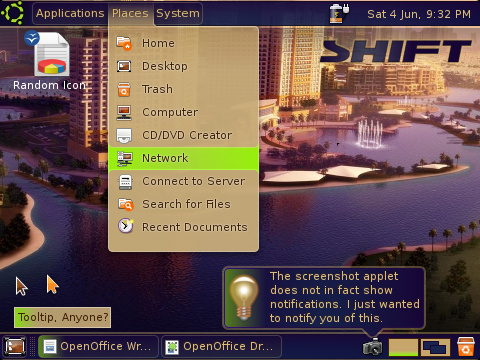Click the Home folder icon
The height and width of the screenshot is (360, 480).
coord(124,43)
